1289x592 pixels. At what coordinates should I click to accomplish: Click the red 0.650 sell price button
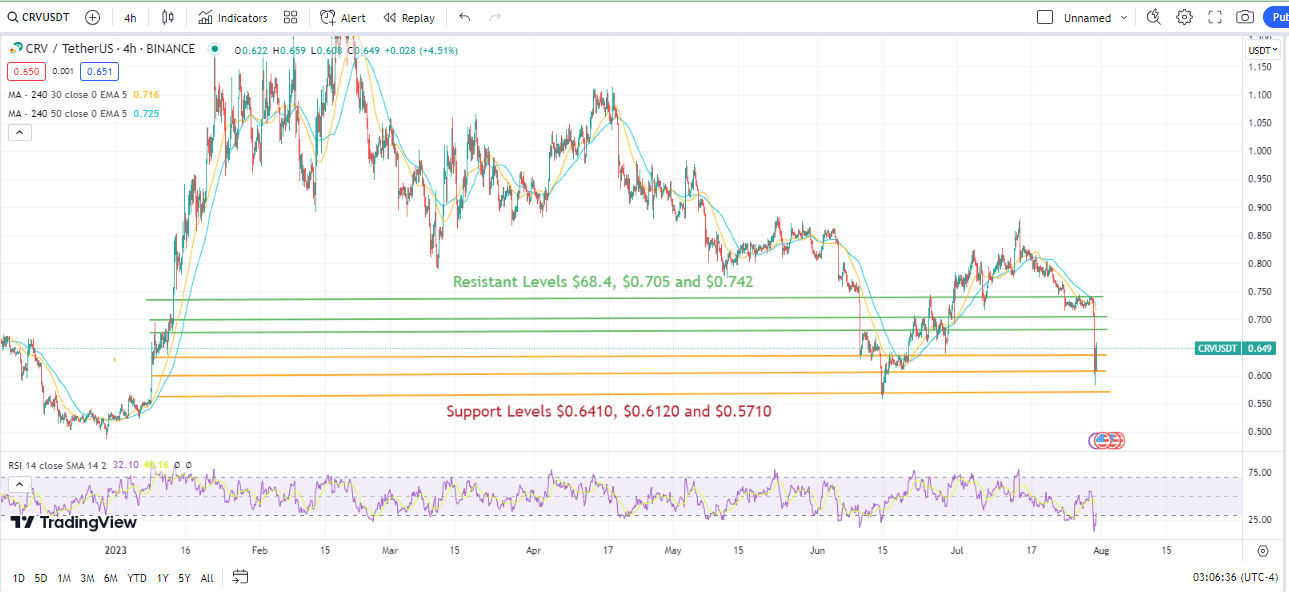tap(25, 71)
